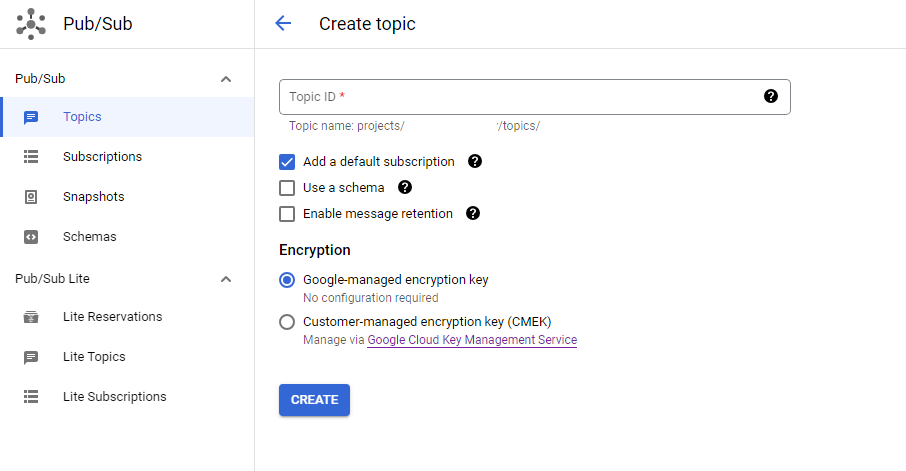Select Customer-managed encryption key radio option
906x471 pixels.
click(287, 322)
